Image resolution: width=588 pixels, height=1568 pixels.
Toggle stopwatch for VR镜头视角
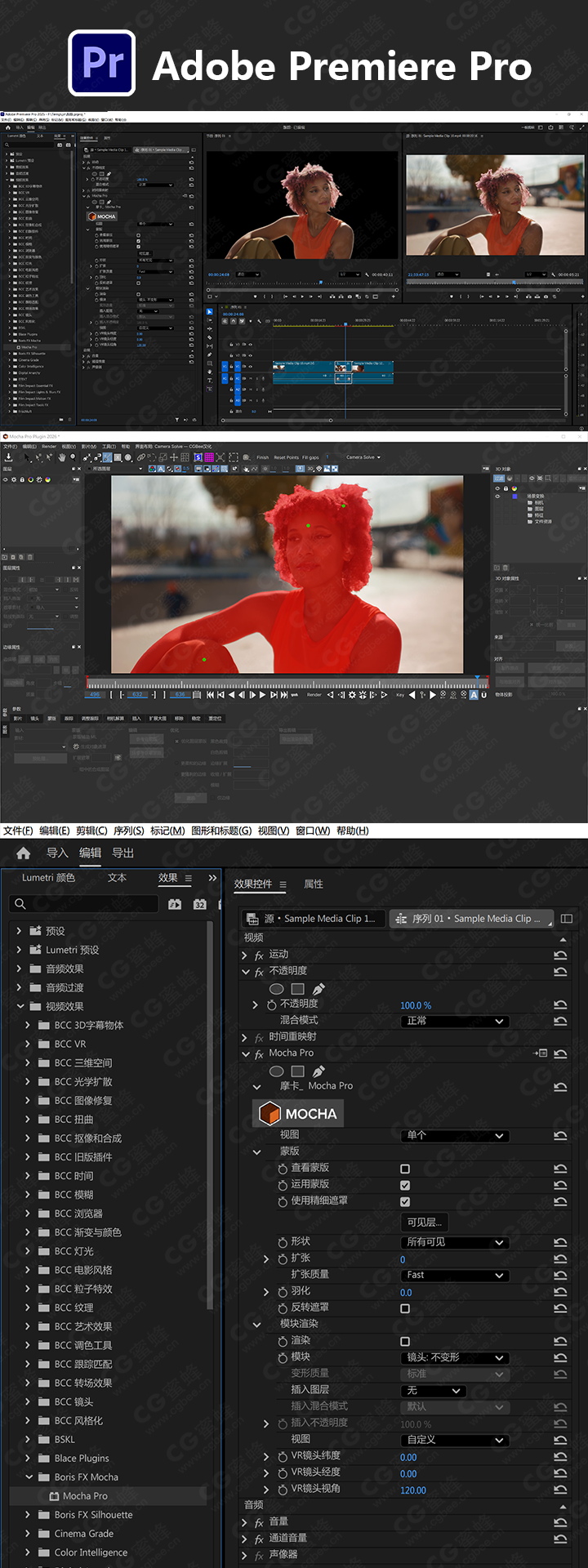pyautogui.click(x=283, y=1490)
